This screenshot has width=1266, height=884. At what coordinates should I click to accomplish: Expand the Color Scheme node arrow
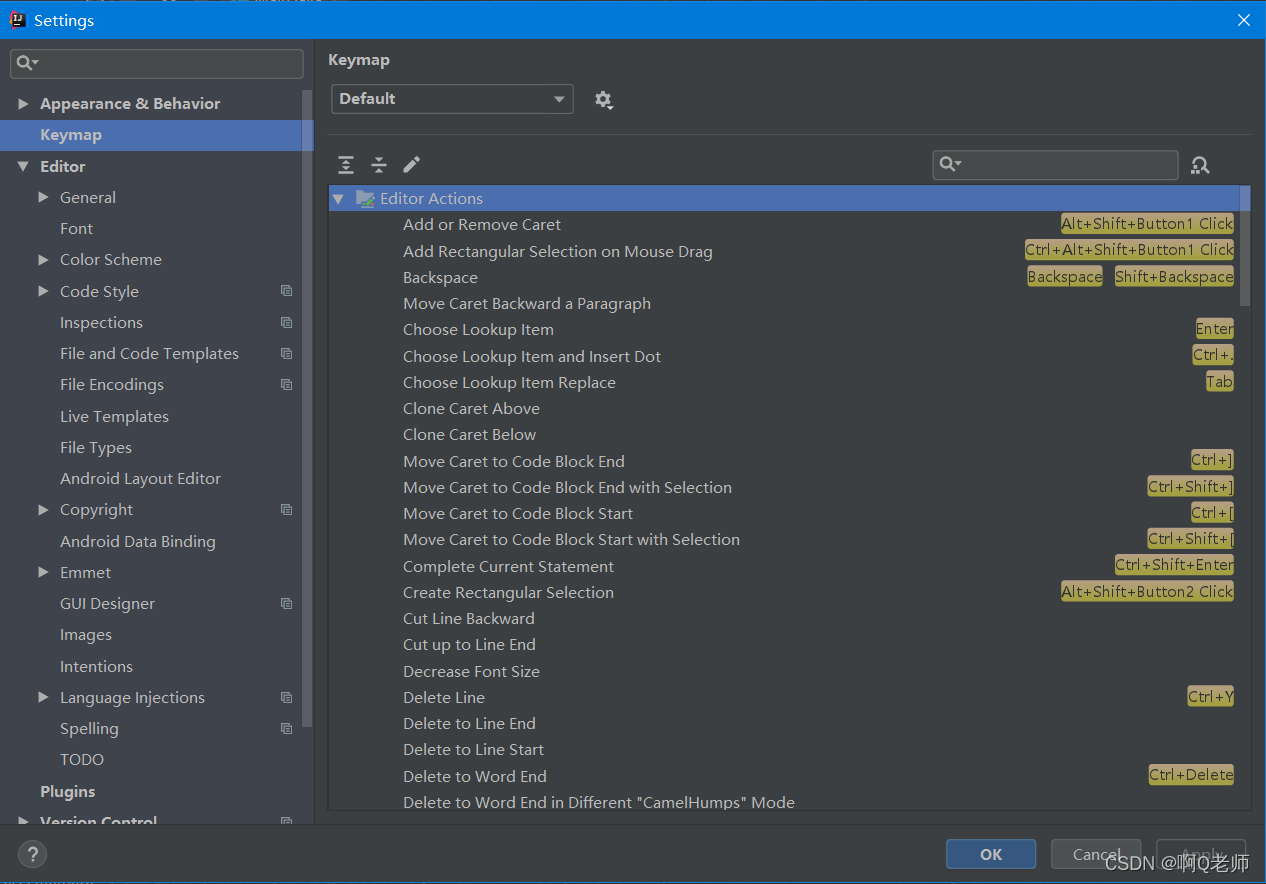click(x=43, y=259)
